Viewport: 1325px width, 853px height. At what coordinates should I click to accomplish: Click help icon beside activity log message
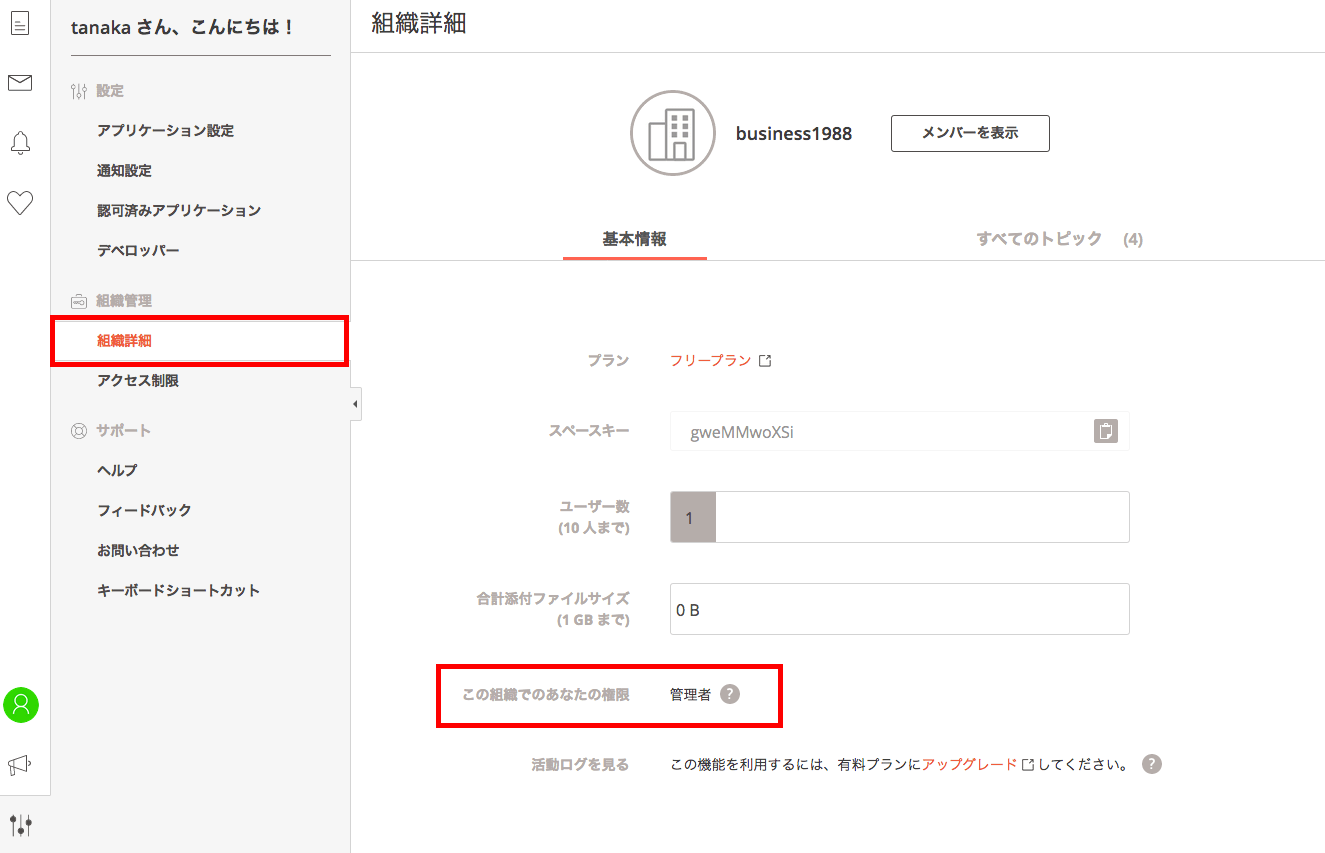(x=1152, y=764)
